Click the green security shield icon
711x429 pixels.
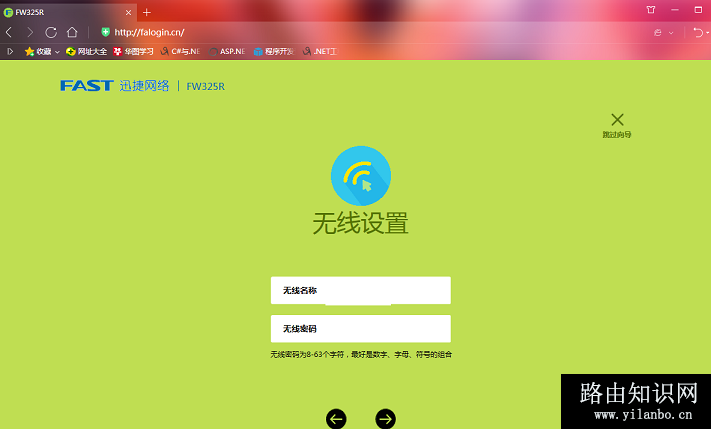point(105,32)
